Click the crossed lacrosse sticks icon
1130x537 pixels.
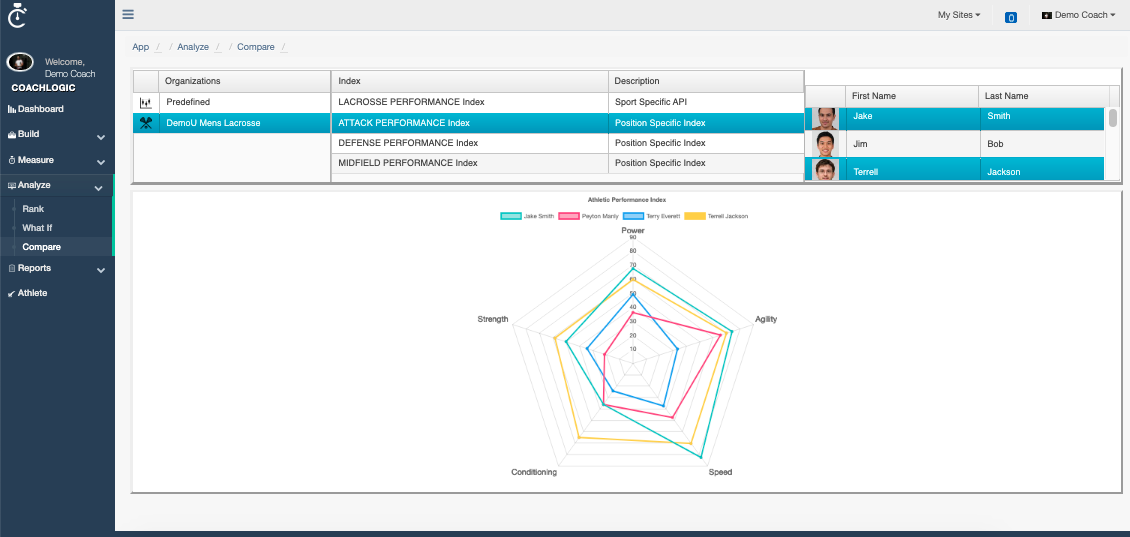[x=145, y=123]
